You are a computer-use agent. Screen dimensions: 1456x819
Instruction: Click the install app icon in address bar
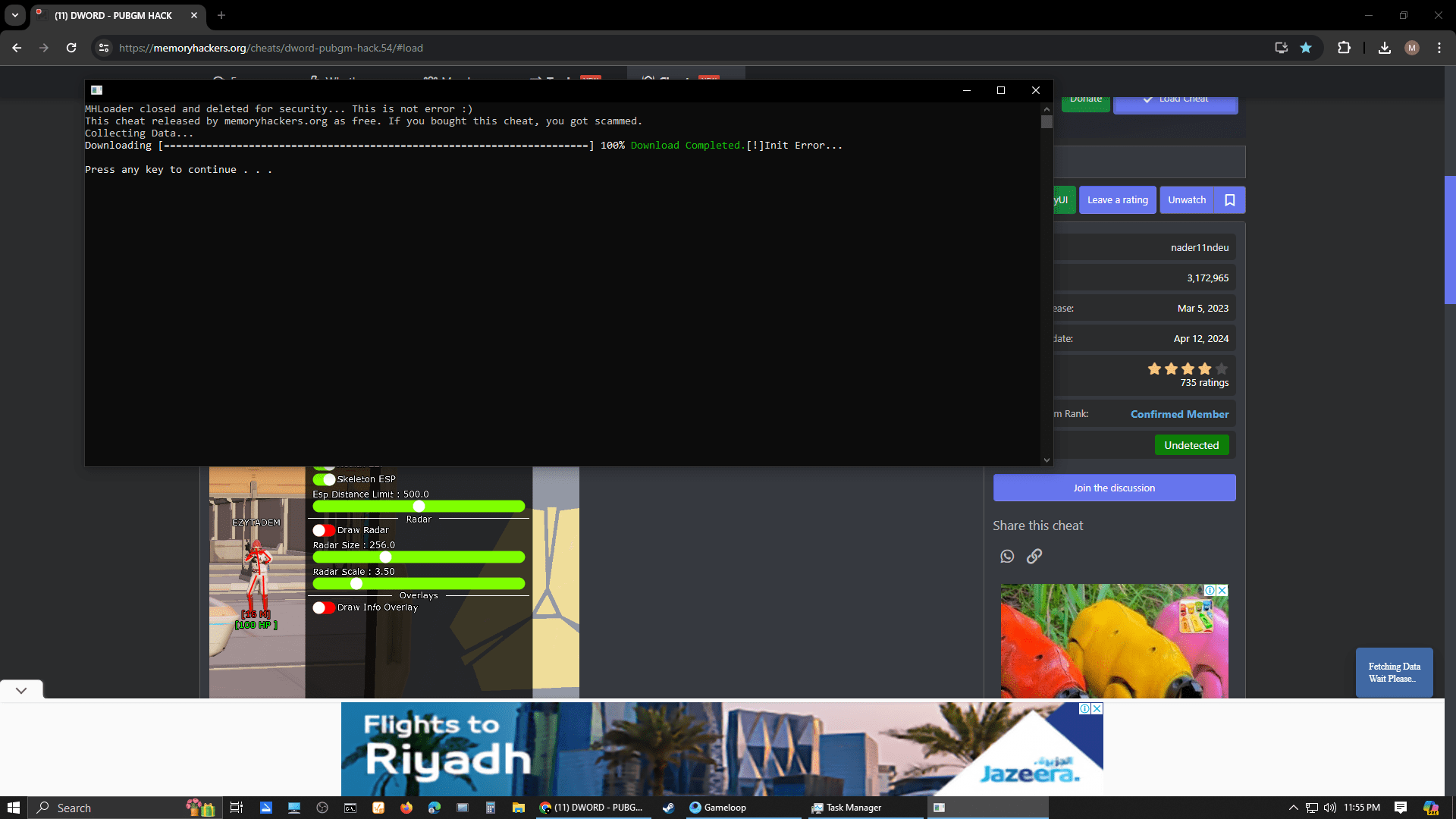click(x=1282, y=48)
